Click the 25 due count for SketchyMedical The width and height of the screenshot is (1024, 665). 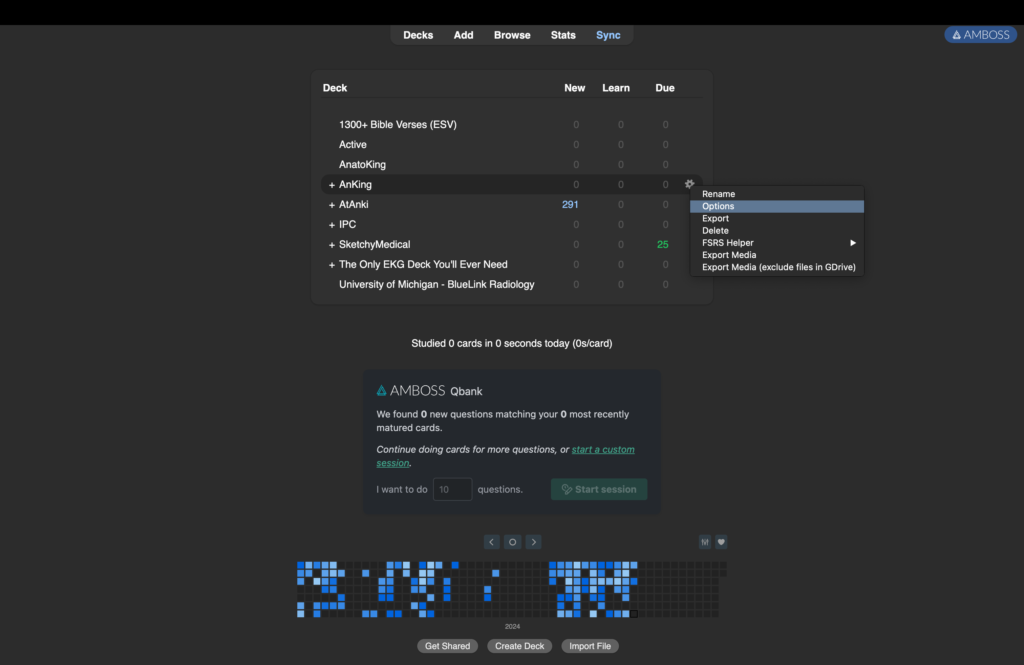coord(663,244)
